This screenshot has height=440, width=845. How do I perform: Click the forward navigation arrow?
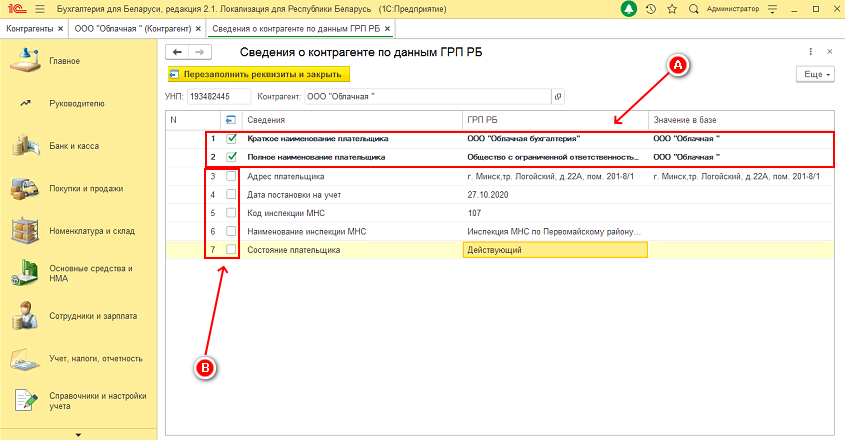200,52
